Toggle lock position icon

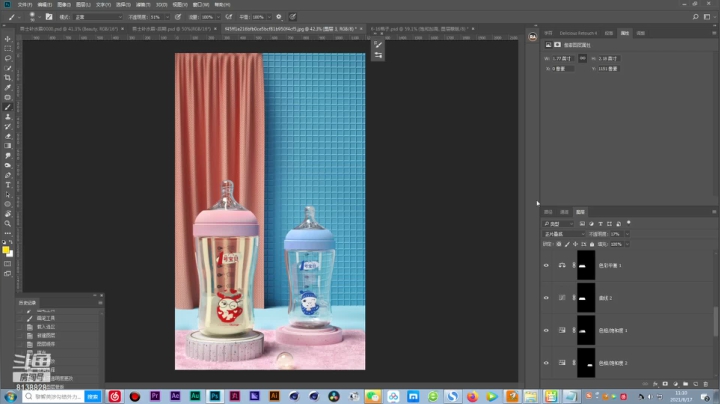pyautogui.click(x=575, y=244)
